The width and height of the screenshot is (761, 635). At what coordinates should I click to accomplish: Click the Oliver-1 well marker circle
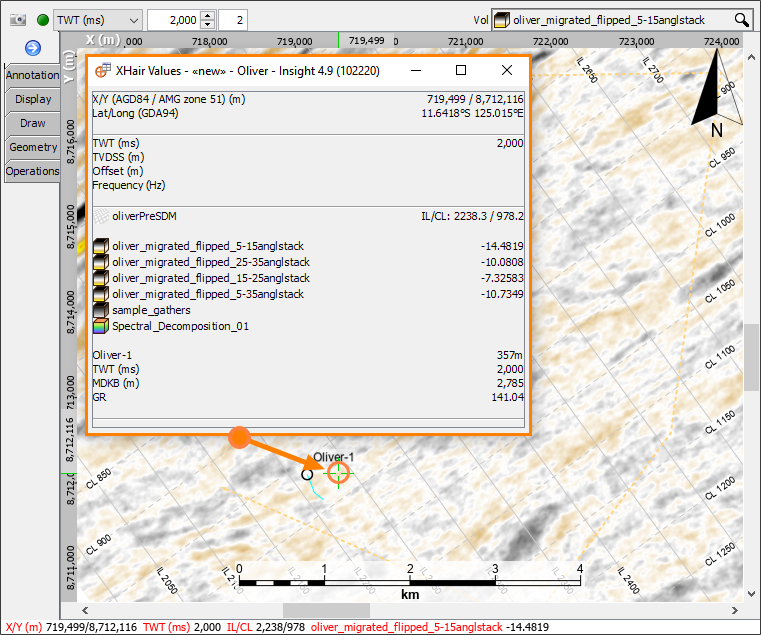[x=307, y=474]
